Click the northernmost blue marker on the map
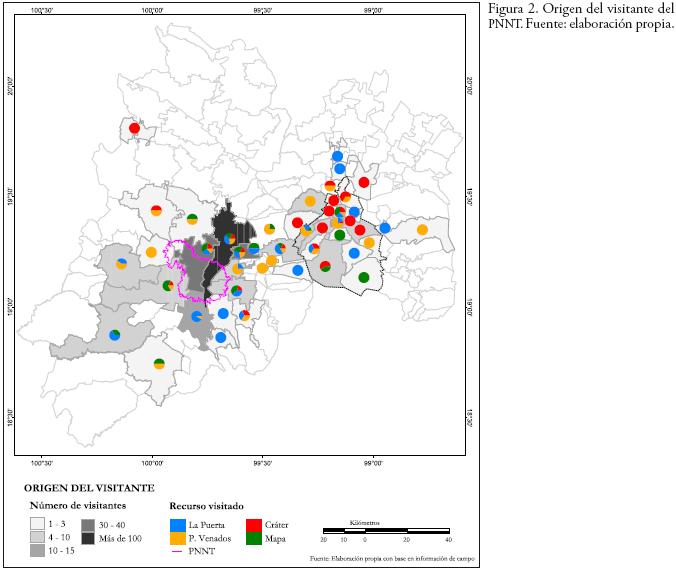The width and height of the screenshot is (676, 570). click(337, 156)
